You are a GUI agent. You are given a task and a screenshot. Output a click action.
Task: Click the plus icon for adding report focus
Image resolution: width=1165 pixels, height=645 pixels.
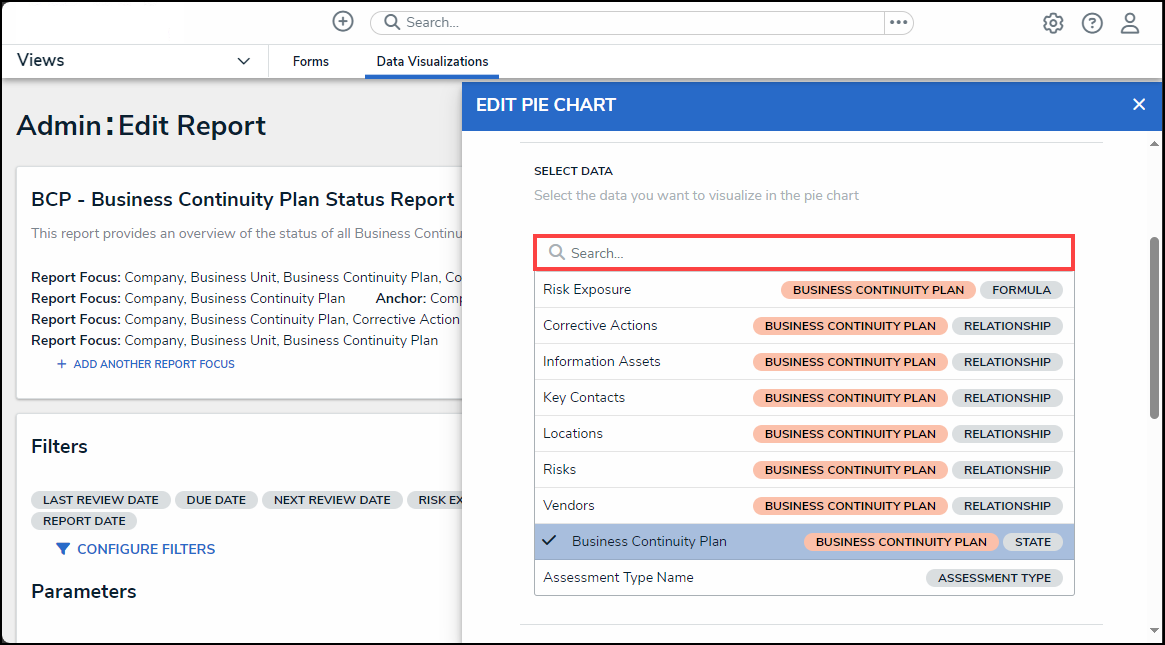click(61, 364)
